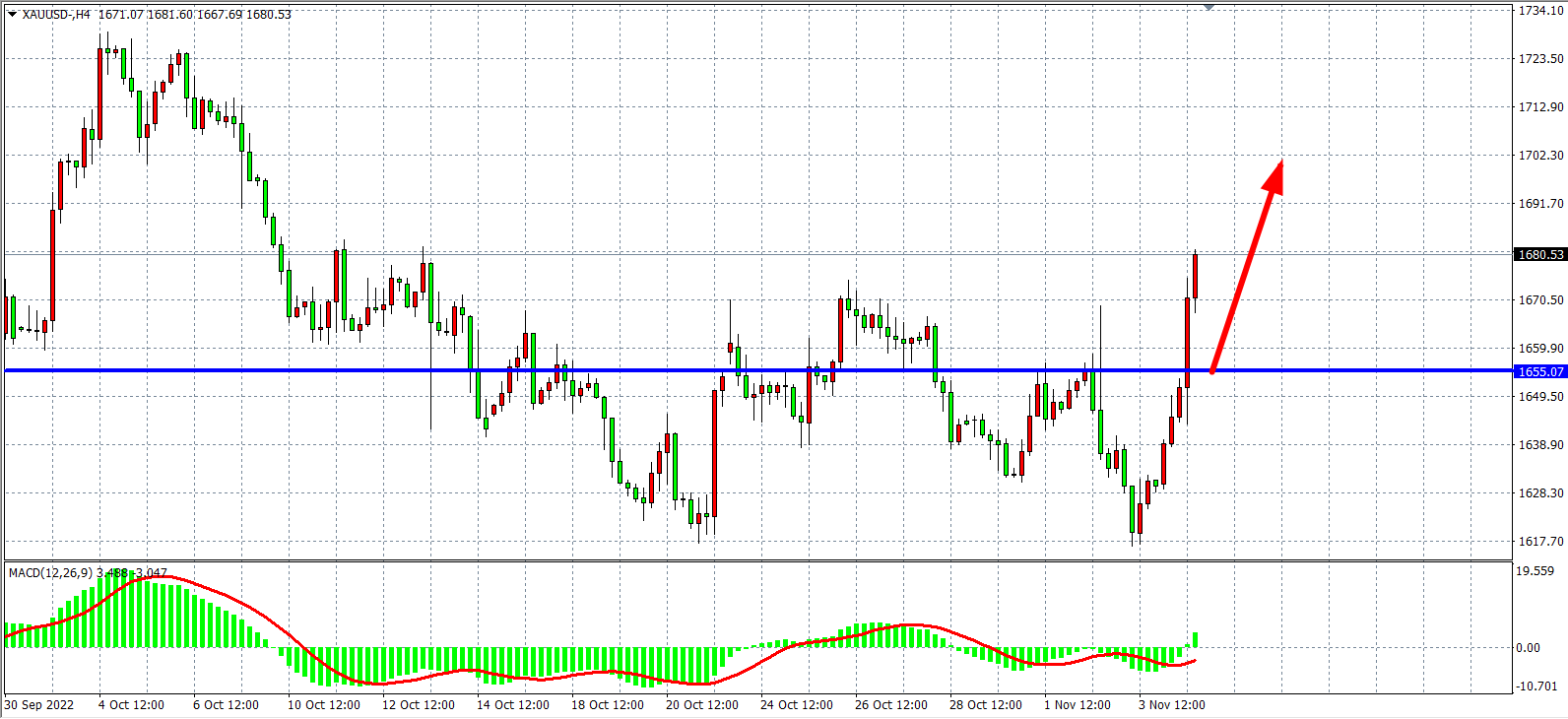Click the 1617.70 price axis label
Viewport: 1568px width, 719px height.
click(x=1540, y=542)
